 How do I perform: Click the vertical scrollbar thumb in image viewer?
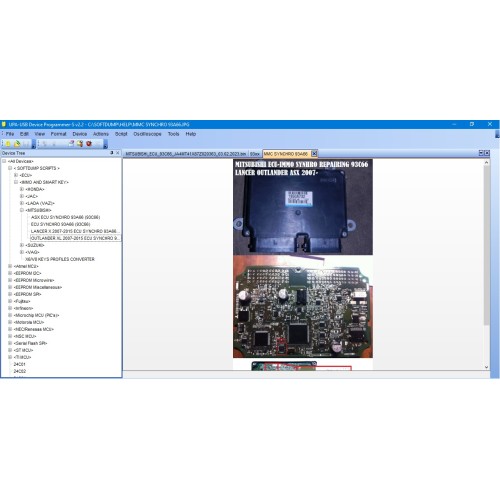point(486,245)
